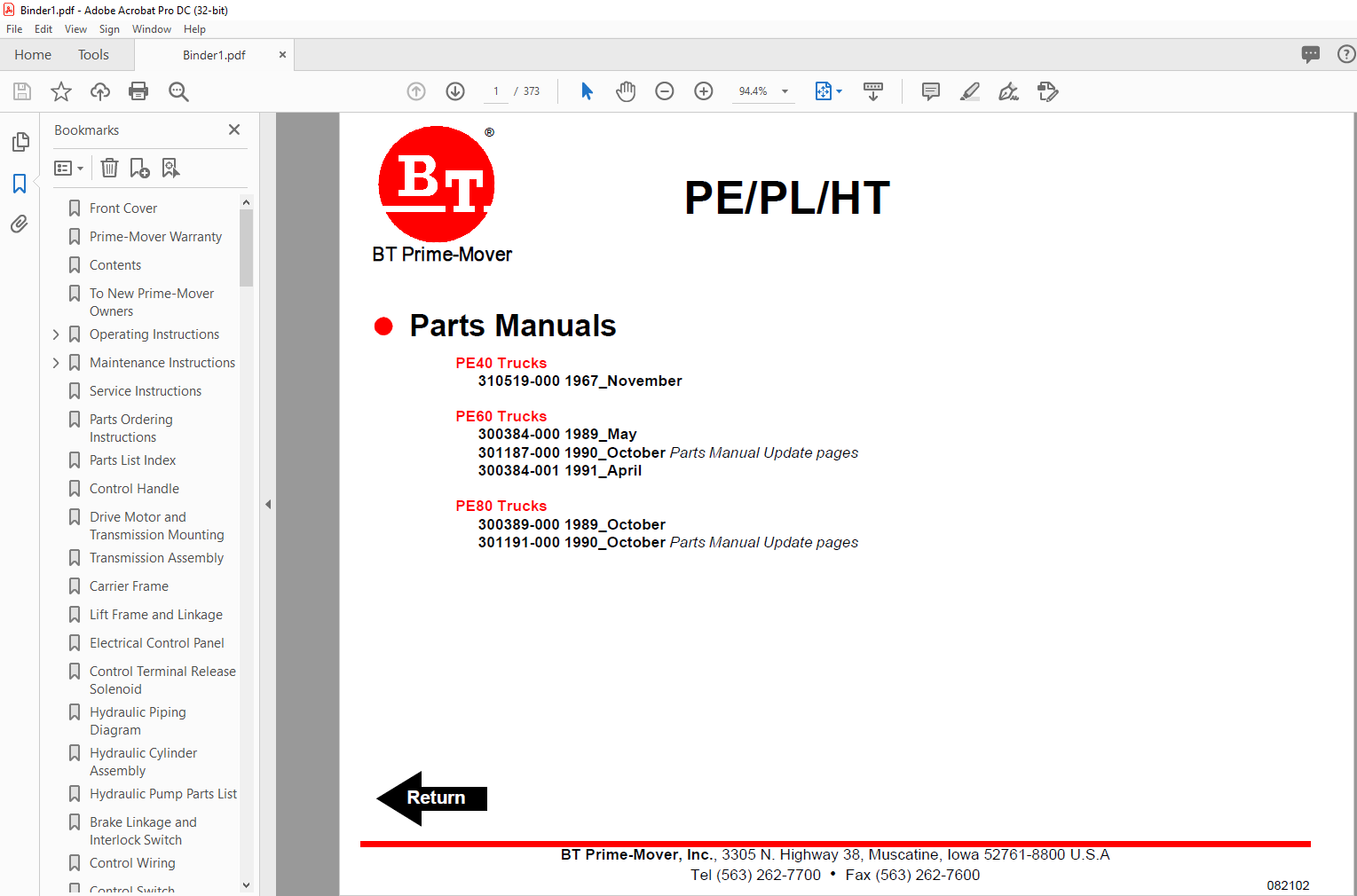Image resolution: width=1357 pixels, height=896 pixels.
Task: Click the bookmarks panel scrollbar
Action: click(246, 248)
